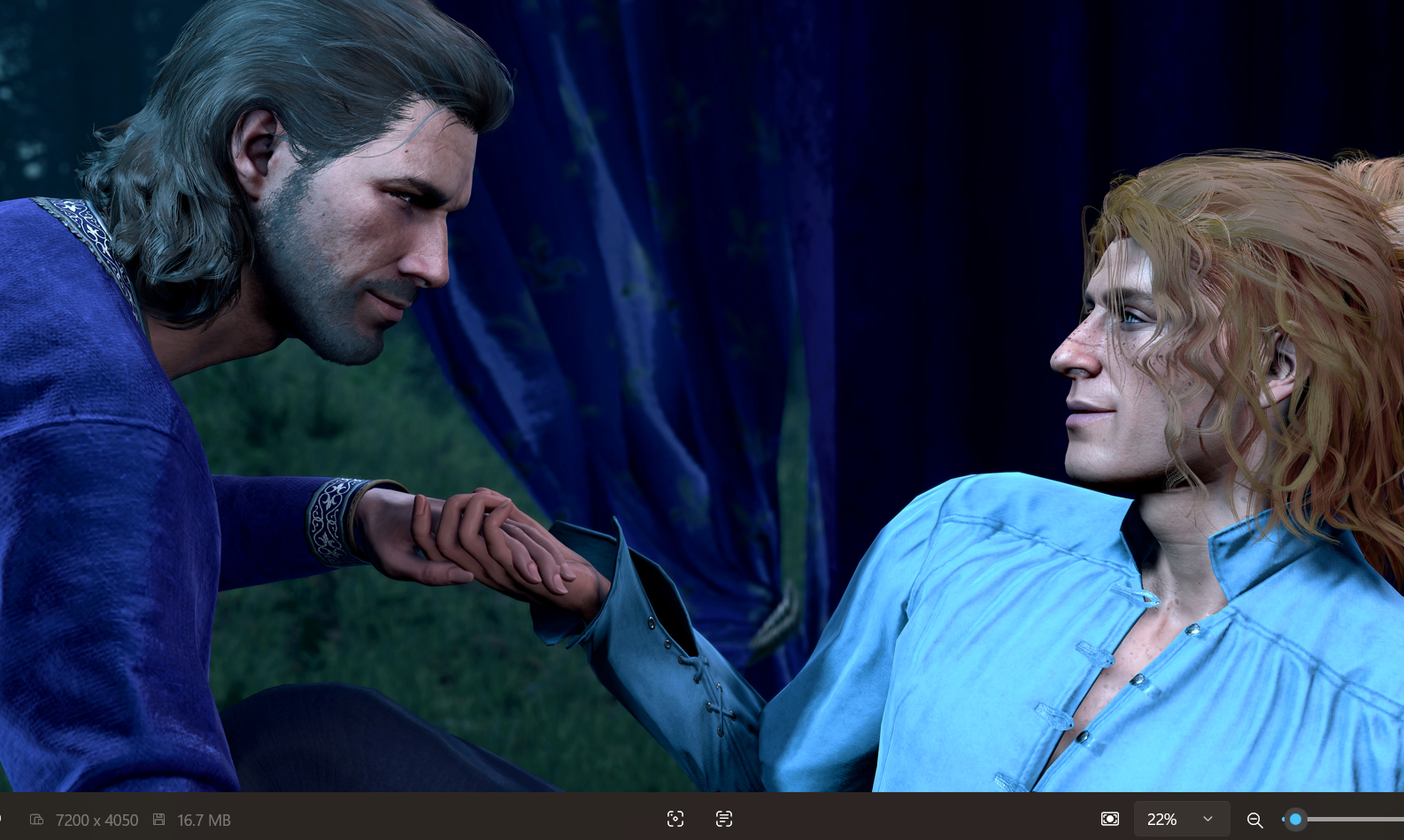The height and width of the screenshot is (840, 1404).
Task: Open the 22% zoom level dropdown
Action: click(1162, 819)
